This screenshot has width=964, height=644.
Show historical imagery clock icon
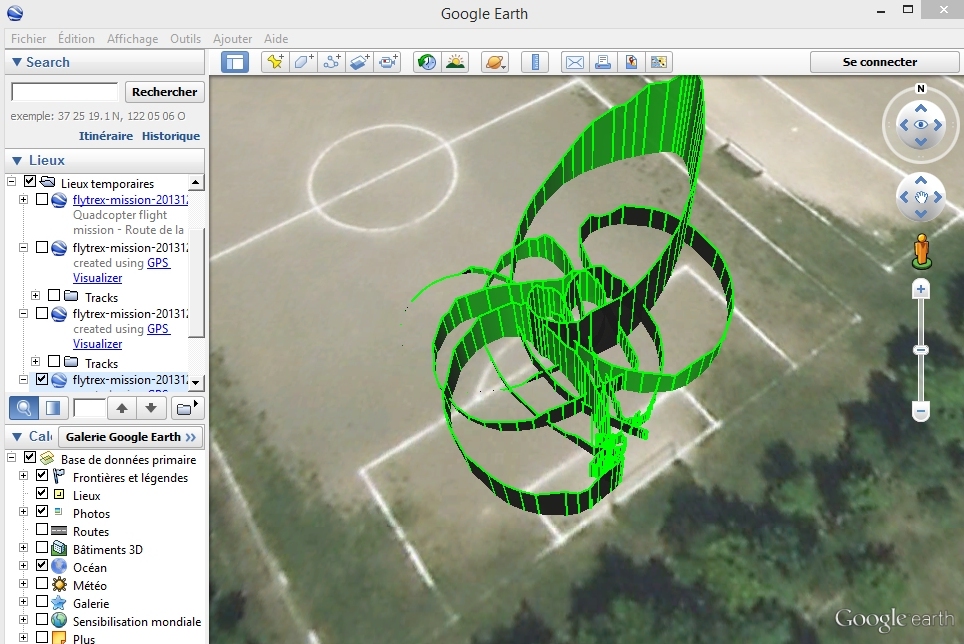click(427, 62)
